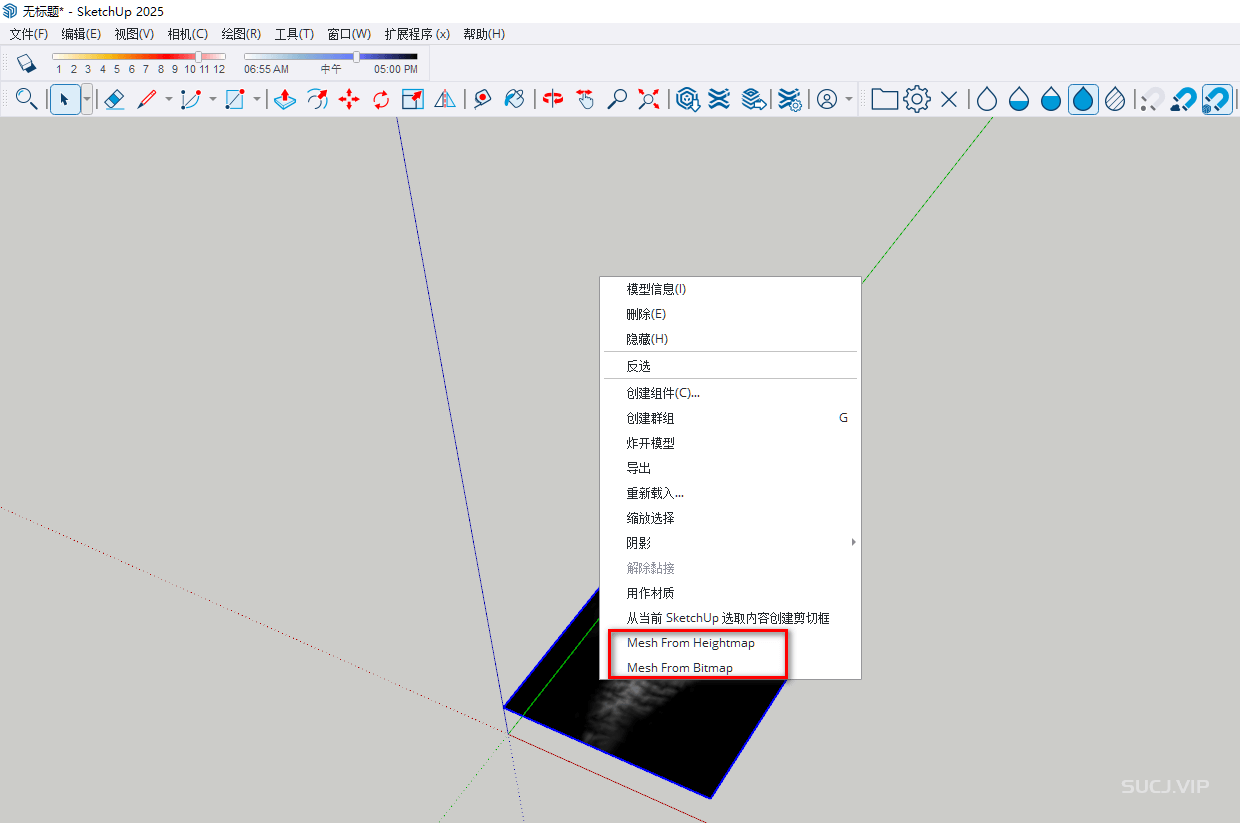Open the 编辑(E) menu
Image resolution: width=1240 pixels, height=823 pixels.
coord(81,34)
